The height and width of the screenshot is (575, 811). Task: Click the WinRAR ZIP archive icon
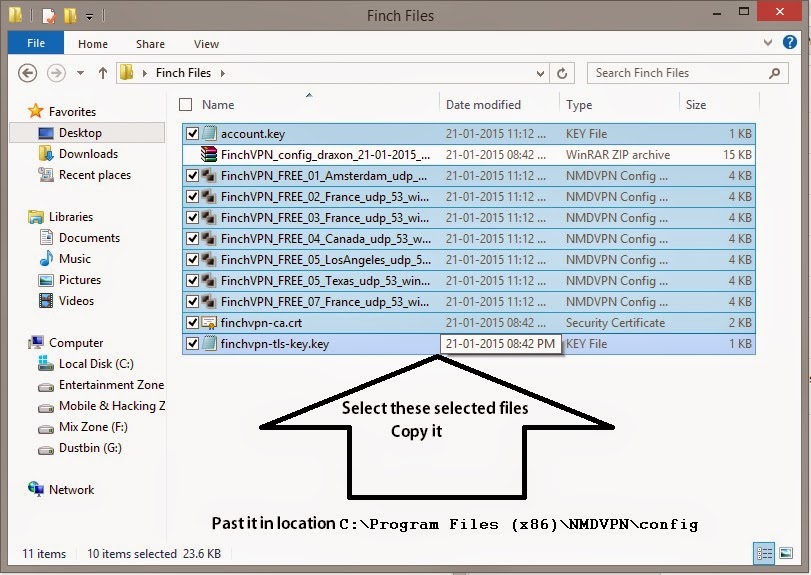point(209,154)
